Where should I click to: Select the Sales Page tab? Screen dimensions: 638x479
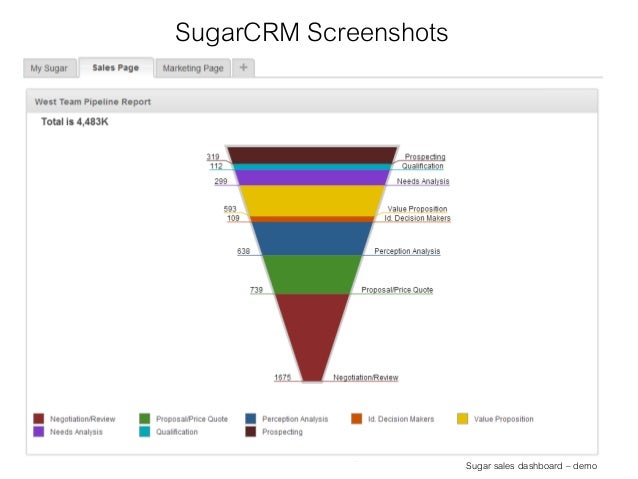tap(116, 68)
